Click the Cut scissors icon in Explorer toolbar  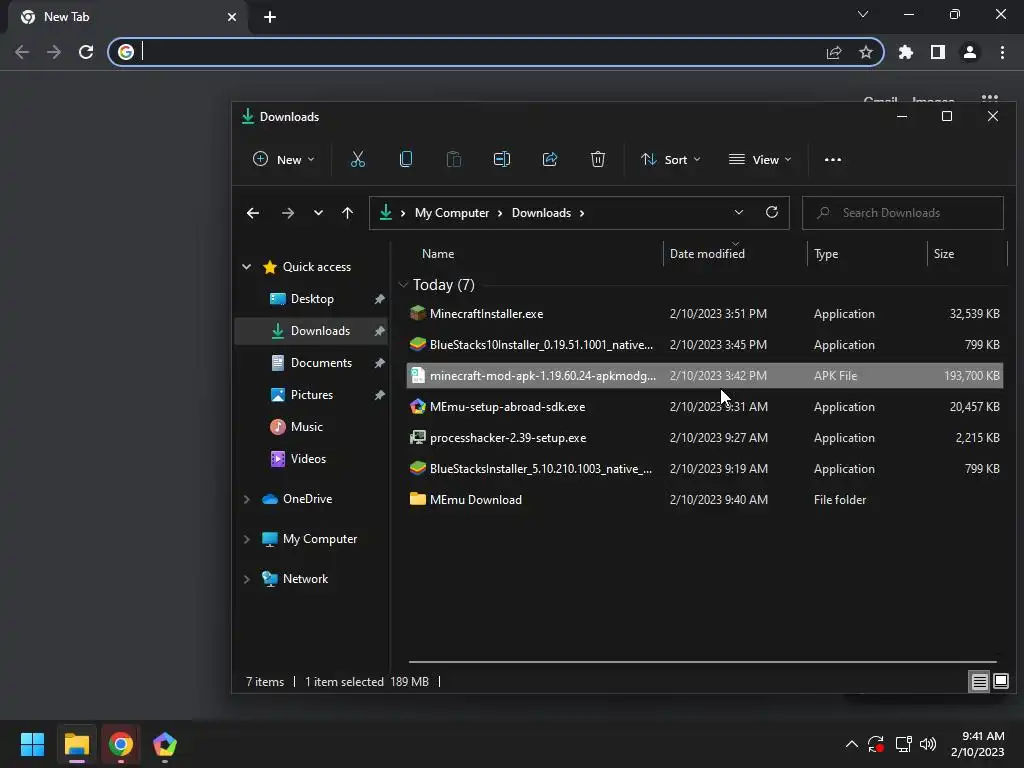[x=357, y=159]
